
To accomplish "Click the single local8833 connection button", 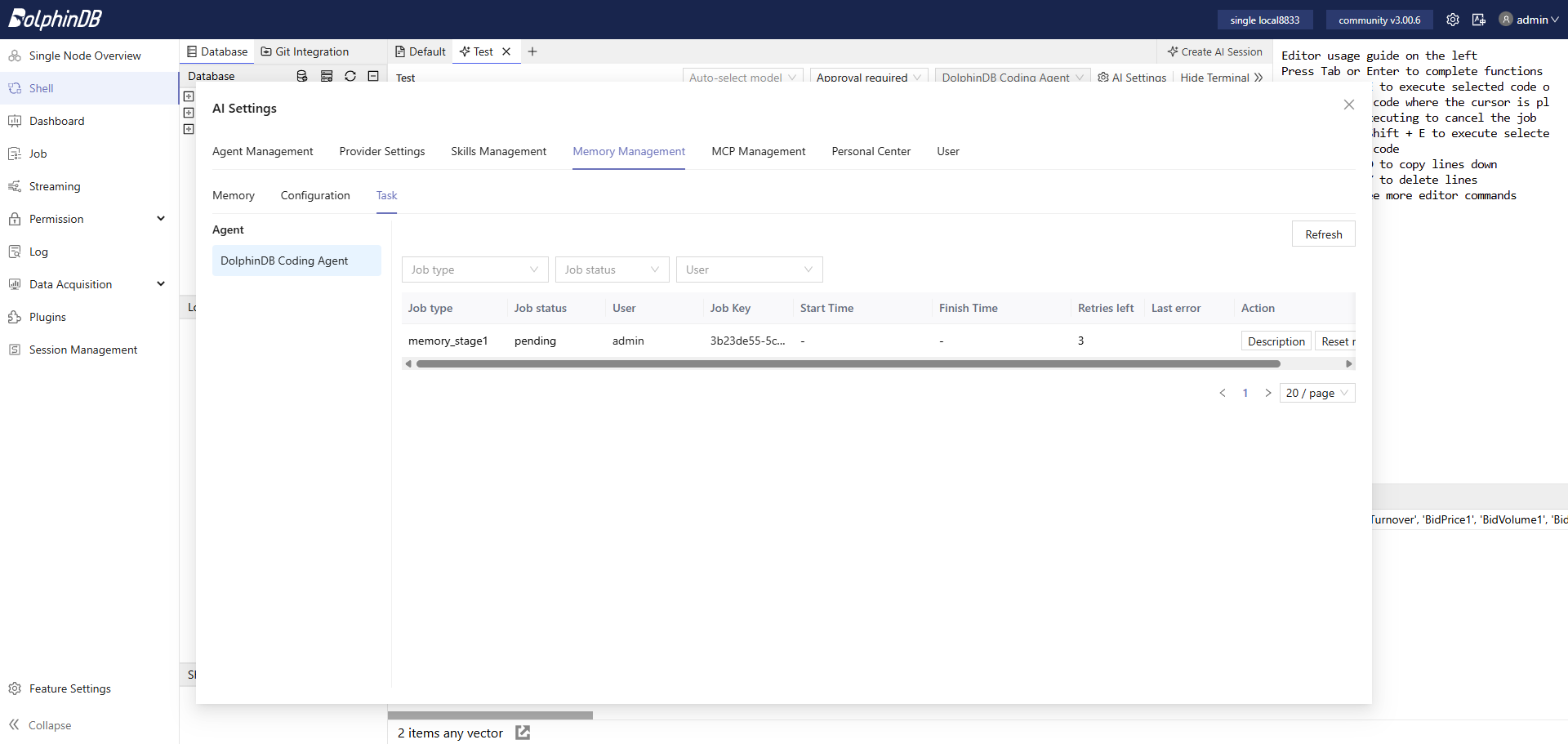I will point(1264,20).
